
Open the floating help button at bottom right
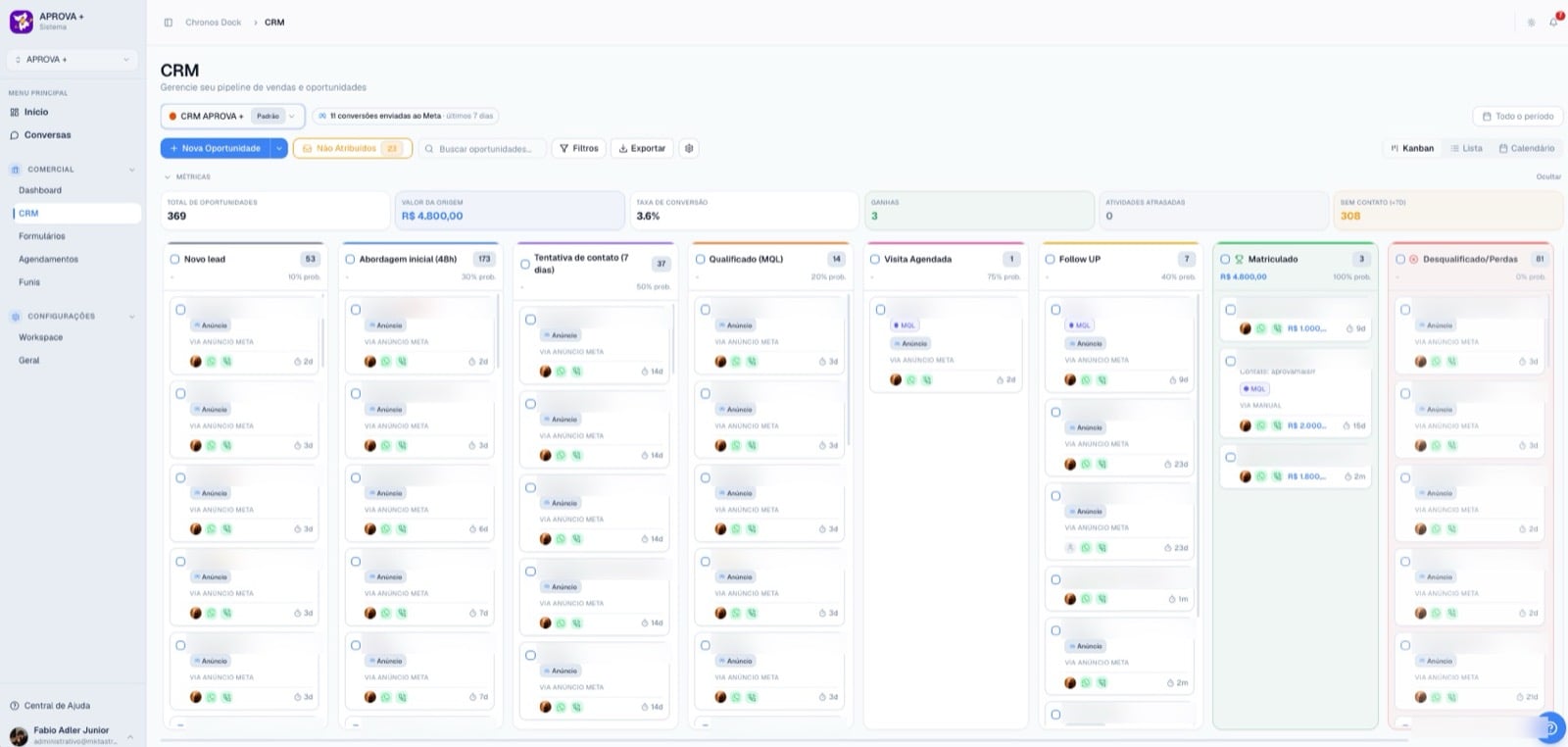pos(1550,728)
